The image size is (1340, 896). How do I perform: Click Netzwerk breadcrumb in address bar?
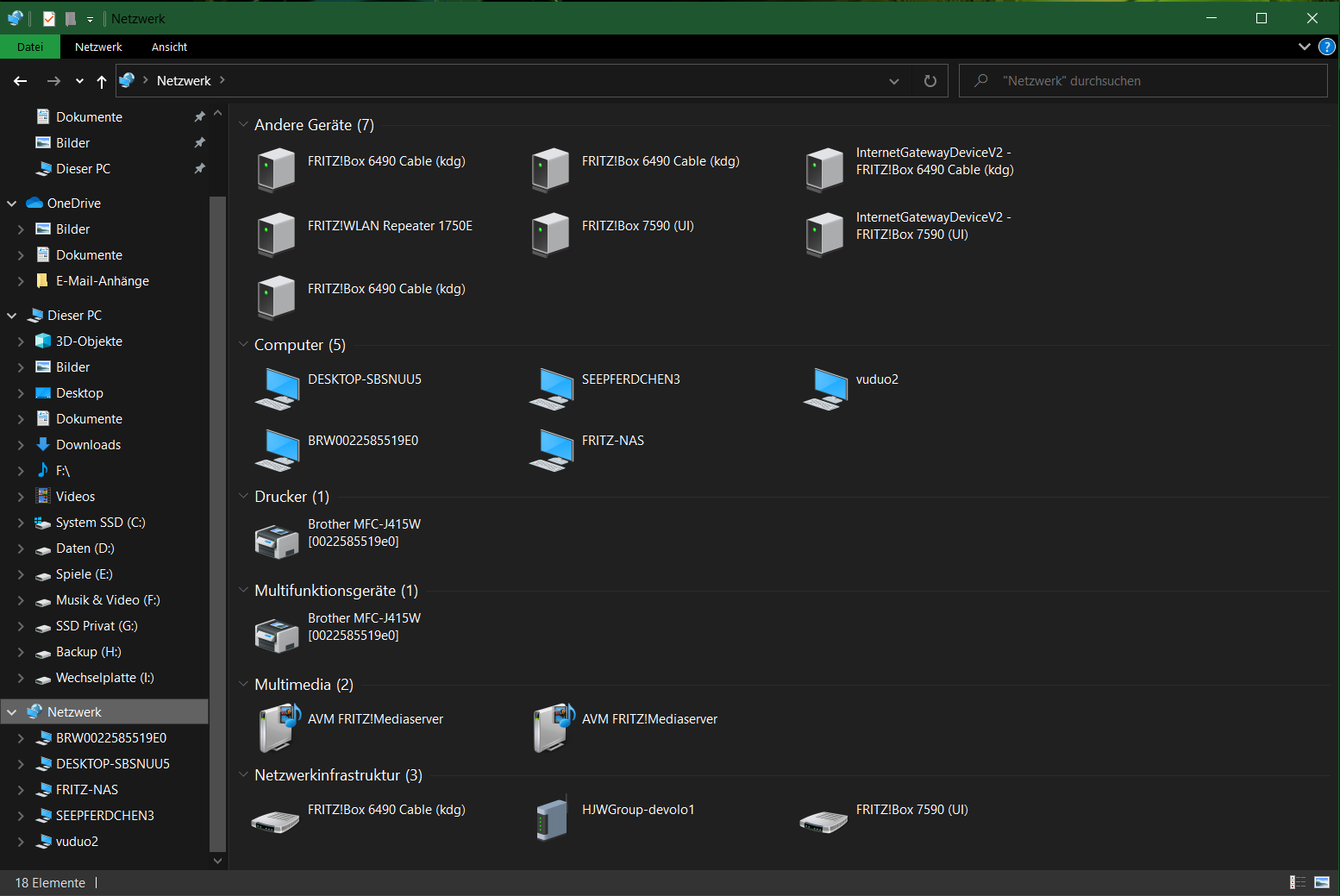point(184,81)
